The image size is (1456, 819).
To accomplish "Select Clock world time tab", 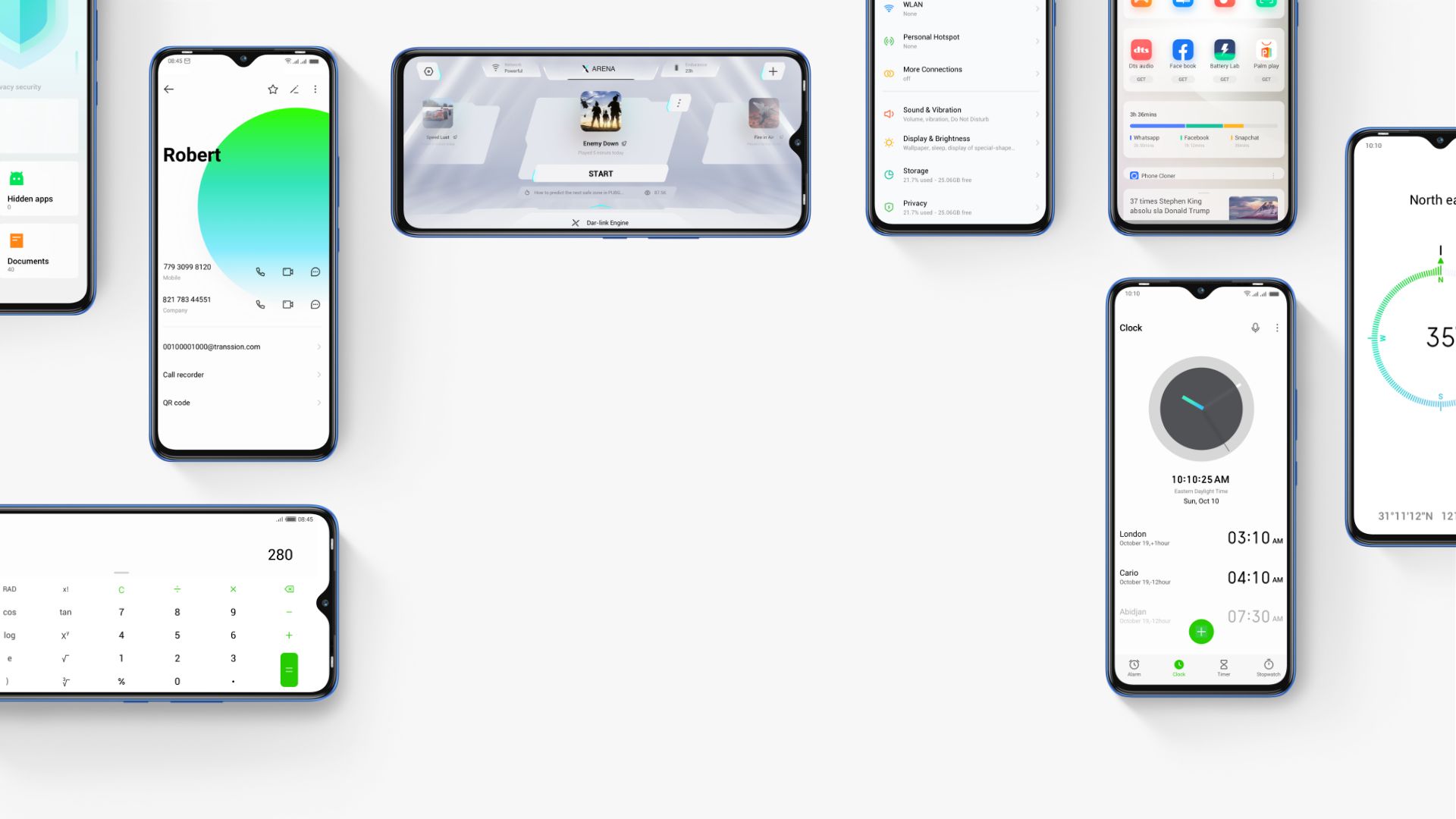I will (1179, 665).
